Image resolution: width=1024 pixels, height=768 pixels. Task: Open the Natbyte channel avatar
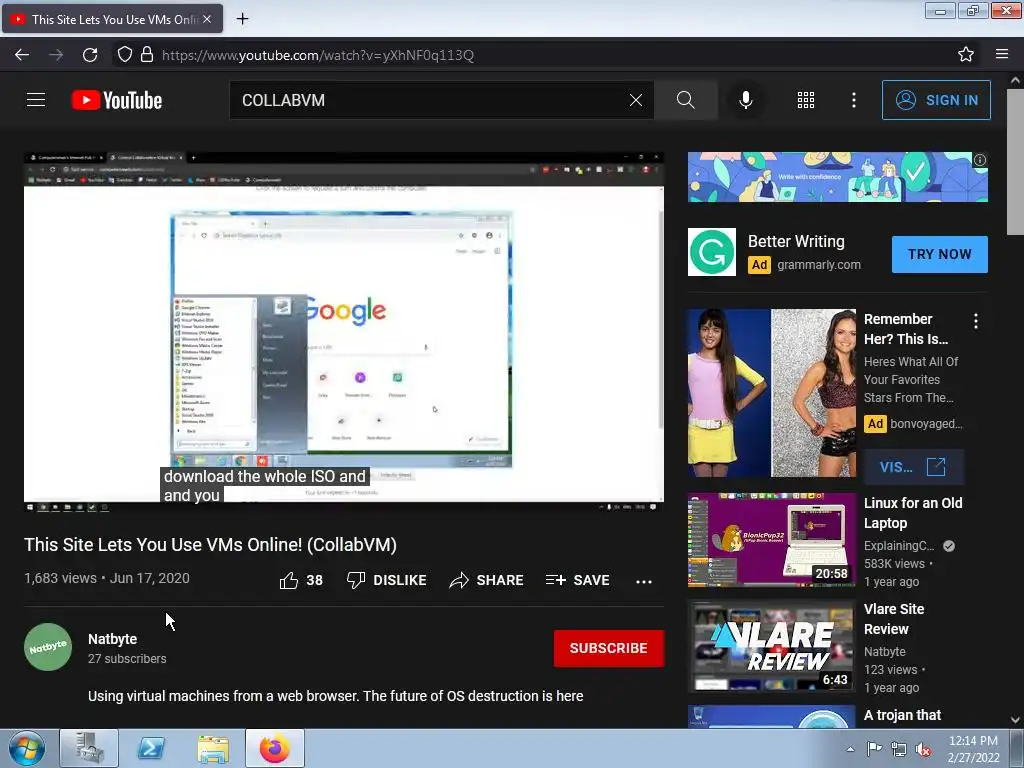point(48,647)
